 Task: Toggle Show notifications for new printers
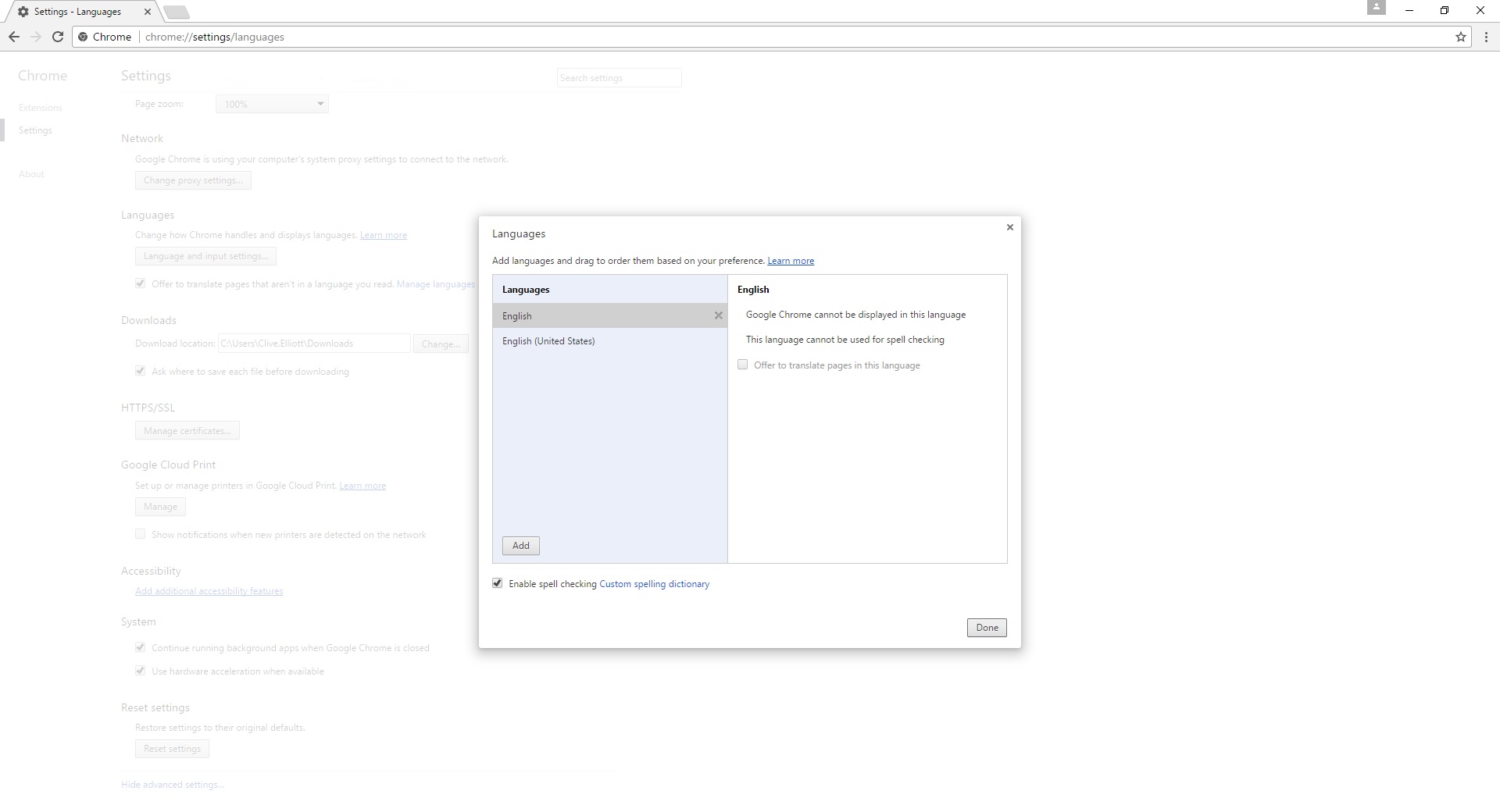(x=141, y=534)
